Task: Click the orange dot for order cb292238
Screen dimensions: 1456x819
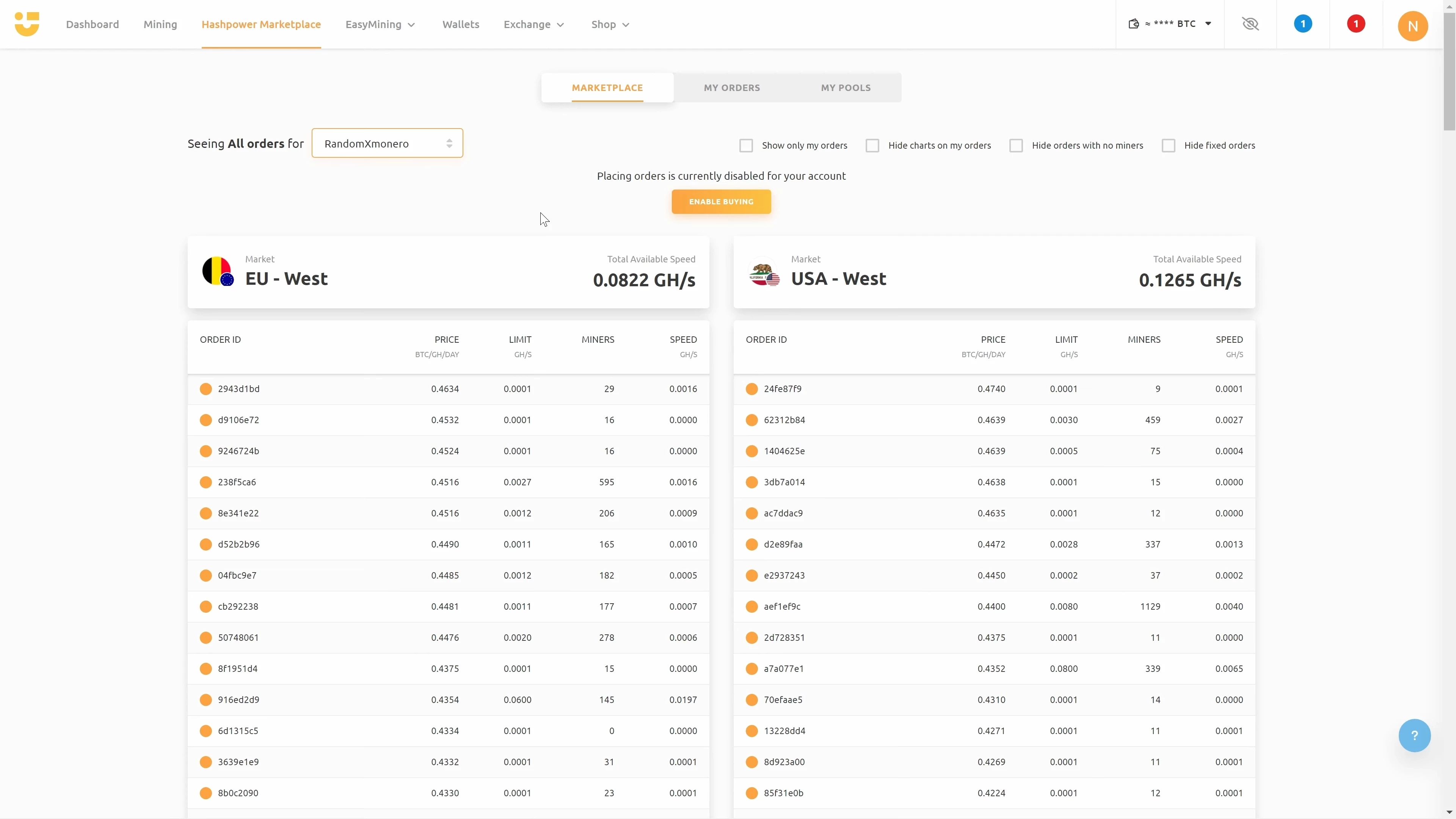Action: pos(206,607)
